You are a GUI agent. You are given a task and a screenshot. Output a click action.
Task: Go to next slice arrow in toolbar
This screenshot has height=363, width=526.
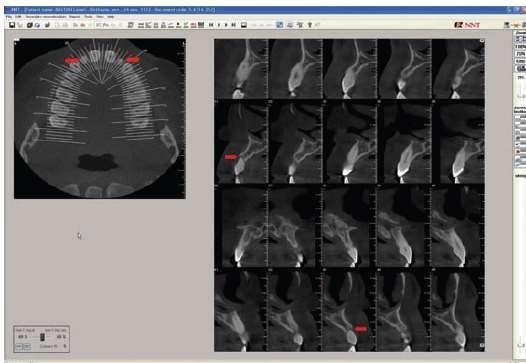226,25
